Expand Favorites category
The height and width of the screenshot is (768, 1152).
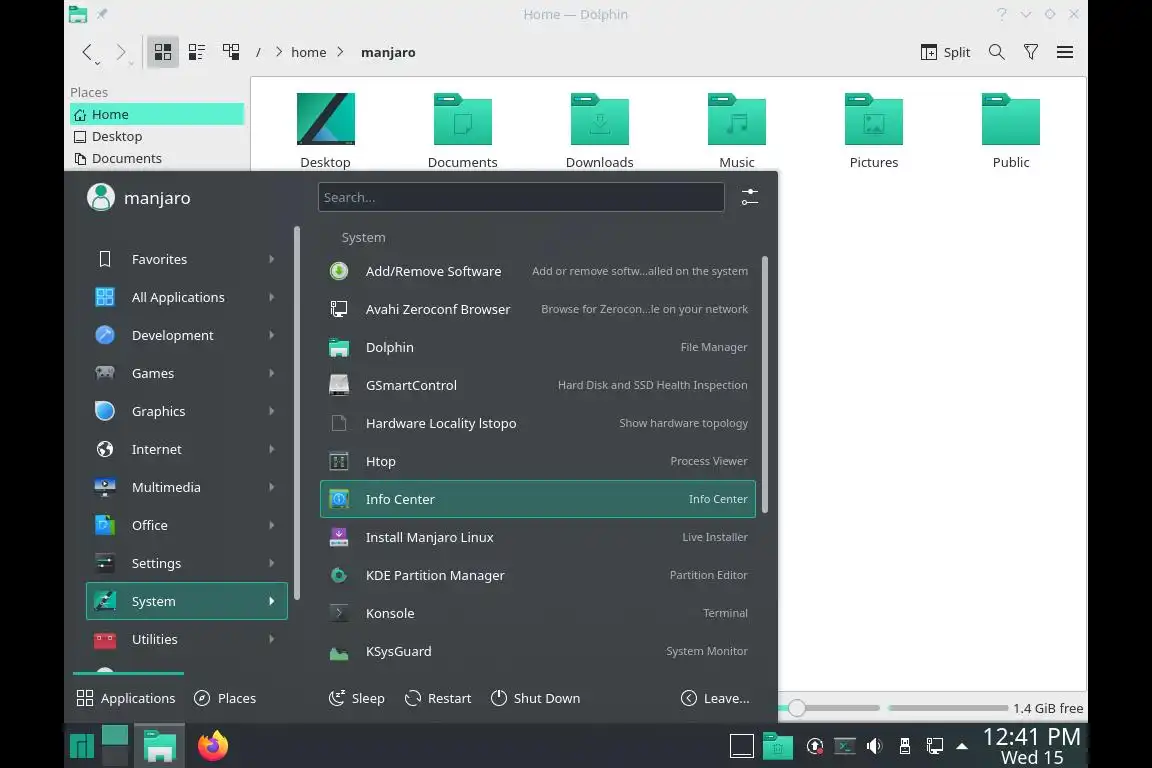tap(187, 259)
